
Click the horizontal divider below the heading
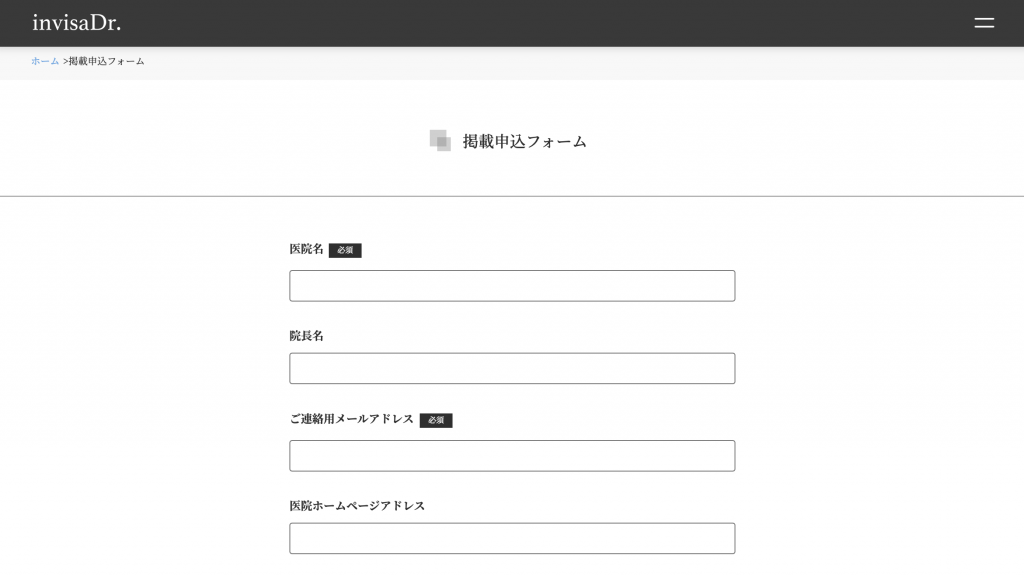[x=512, y=196]
